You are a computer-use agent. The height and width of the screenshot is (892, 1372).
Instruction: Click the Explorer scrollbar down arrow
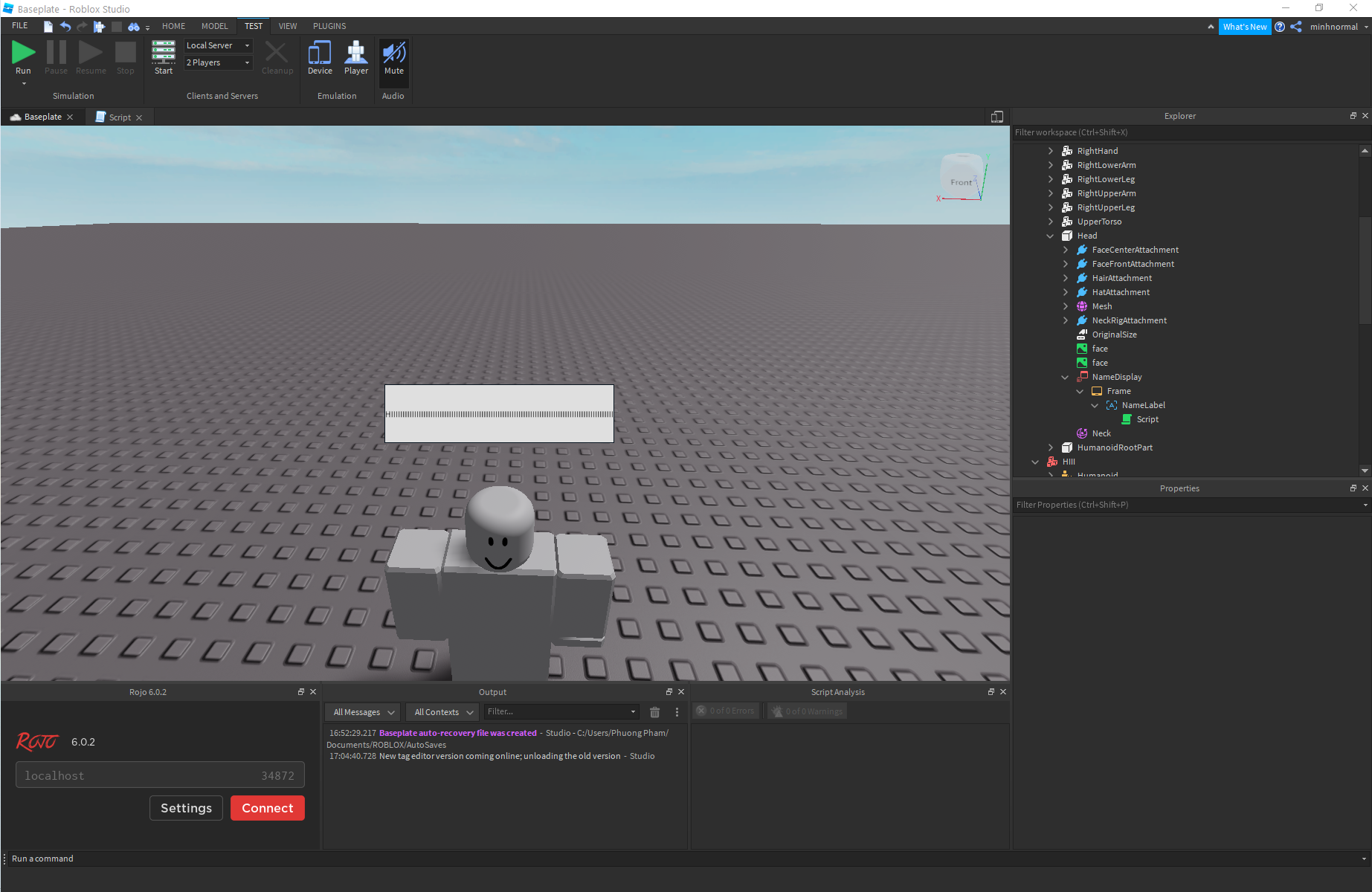coord(1365,470)
